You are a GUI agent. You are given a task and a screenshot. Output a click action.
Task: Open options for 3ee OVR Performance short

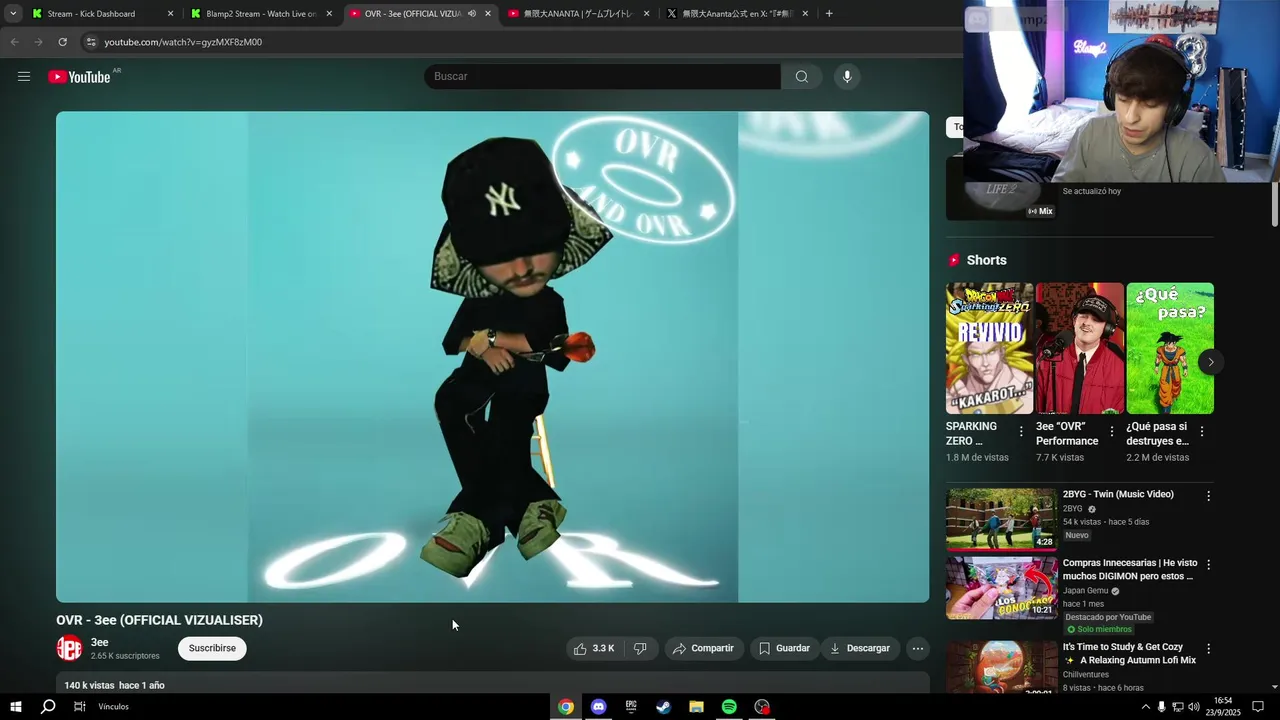point(1111,432)
